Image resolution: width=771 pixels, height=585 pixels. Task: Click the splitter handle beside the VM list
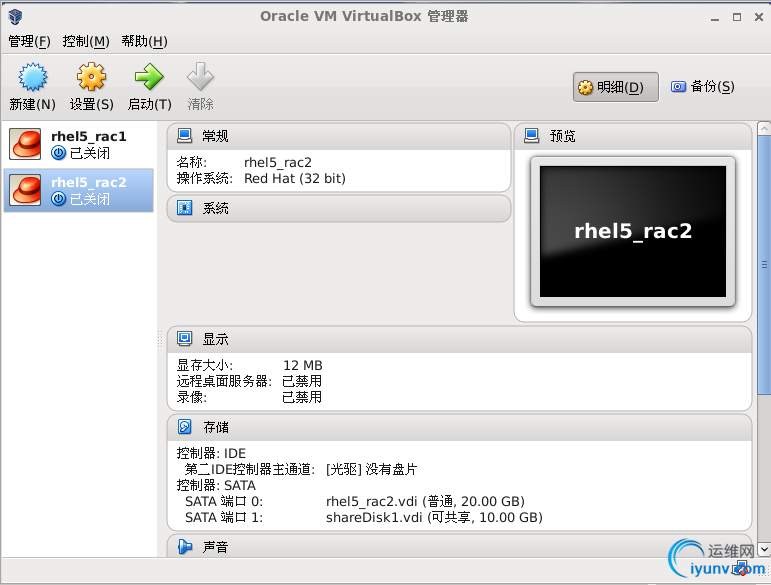point(160,339)
